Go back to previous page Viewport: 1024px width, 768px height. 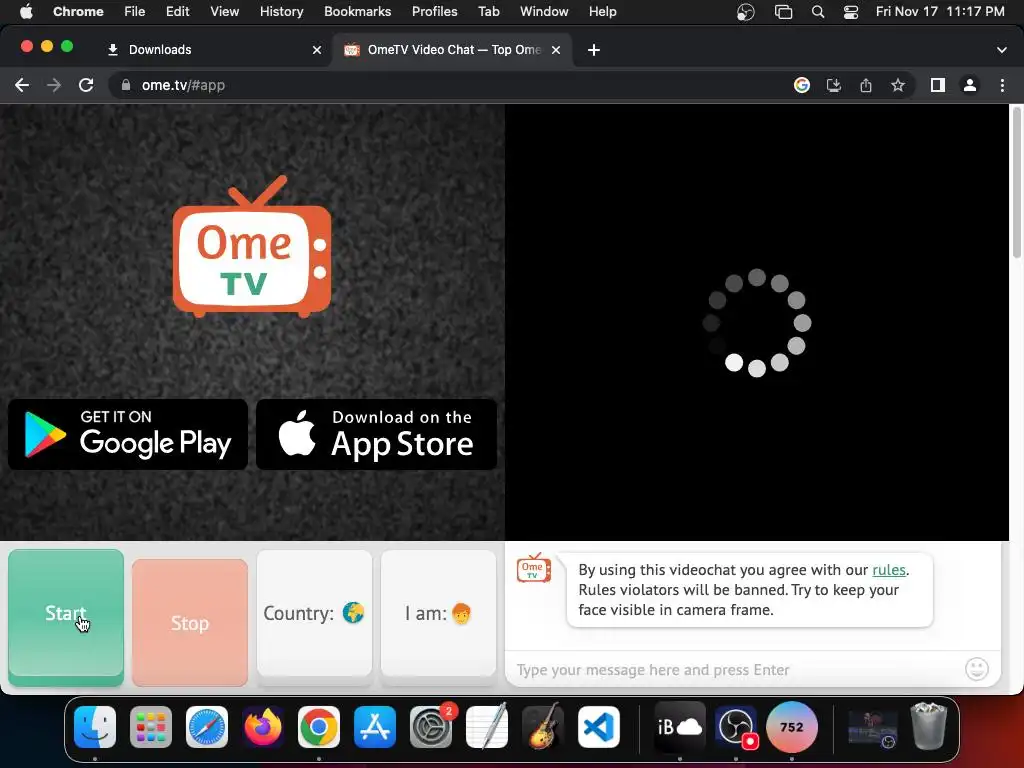coord(22,85)
